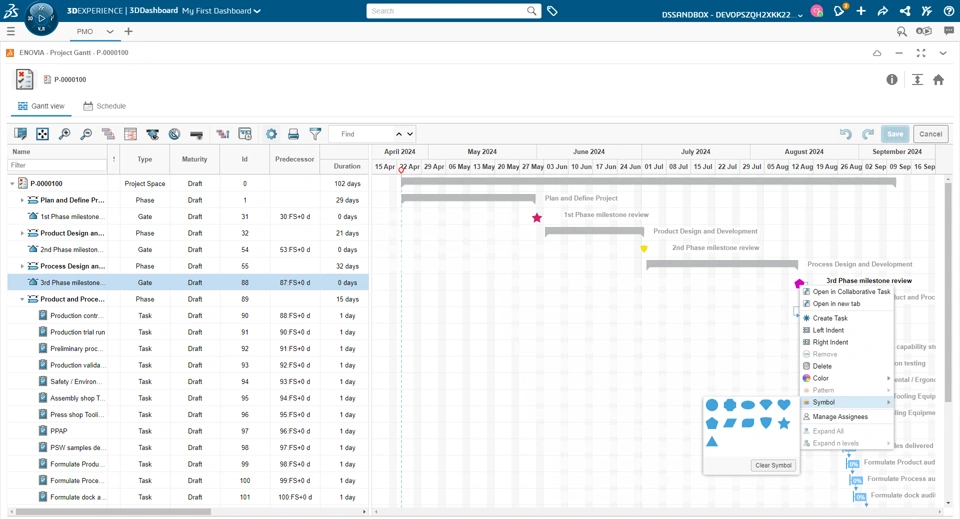The image size is (960, 519).
Task: Open the tag icon beside search
Action: 552,11
